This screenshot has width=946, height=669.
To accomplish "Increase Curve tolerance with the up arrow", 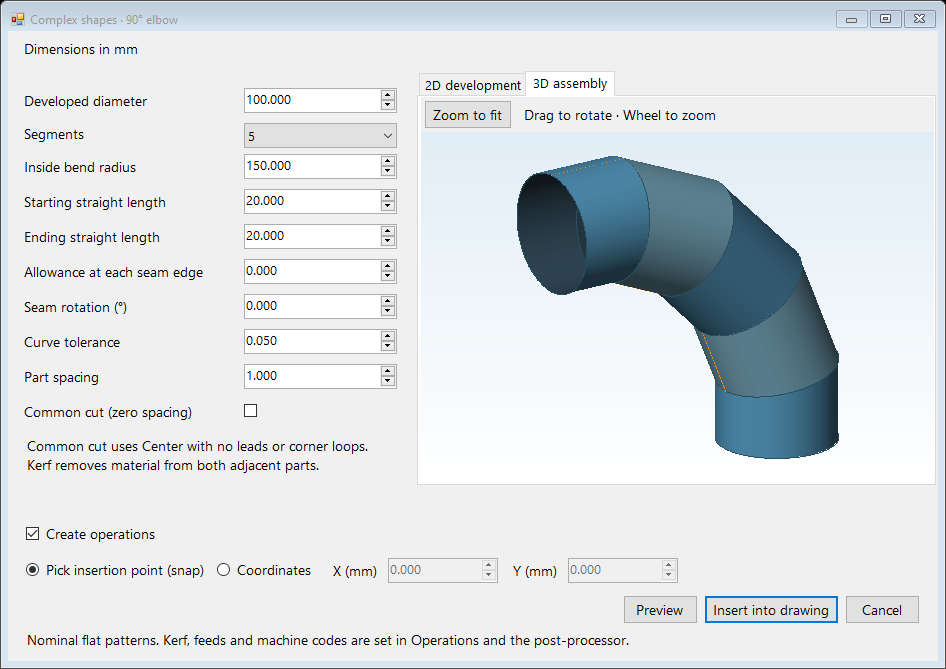I will pos(388,335).
